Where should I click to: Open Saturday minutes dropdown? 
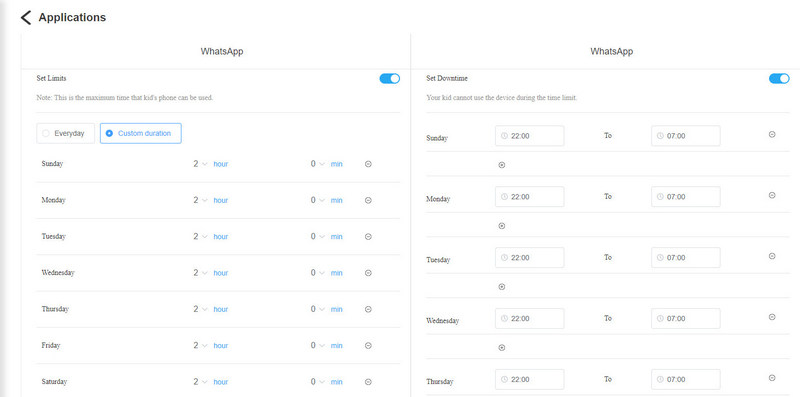317,382
